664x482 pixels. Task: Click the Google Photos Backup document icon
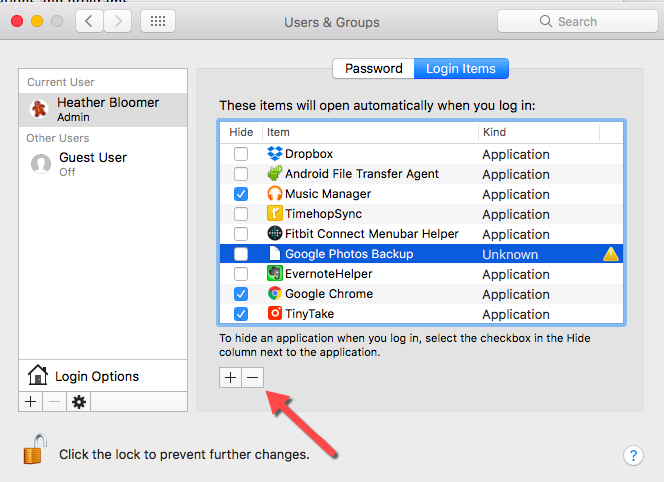(275, 253)
